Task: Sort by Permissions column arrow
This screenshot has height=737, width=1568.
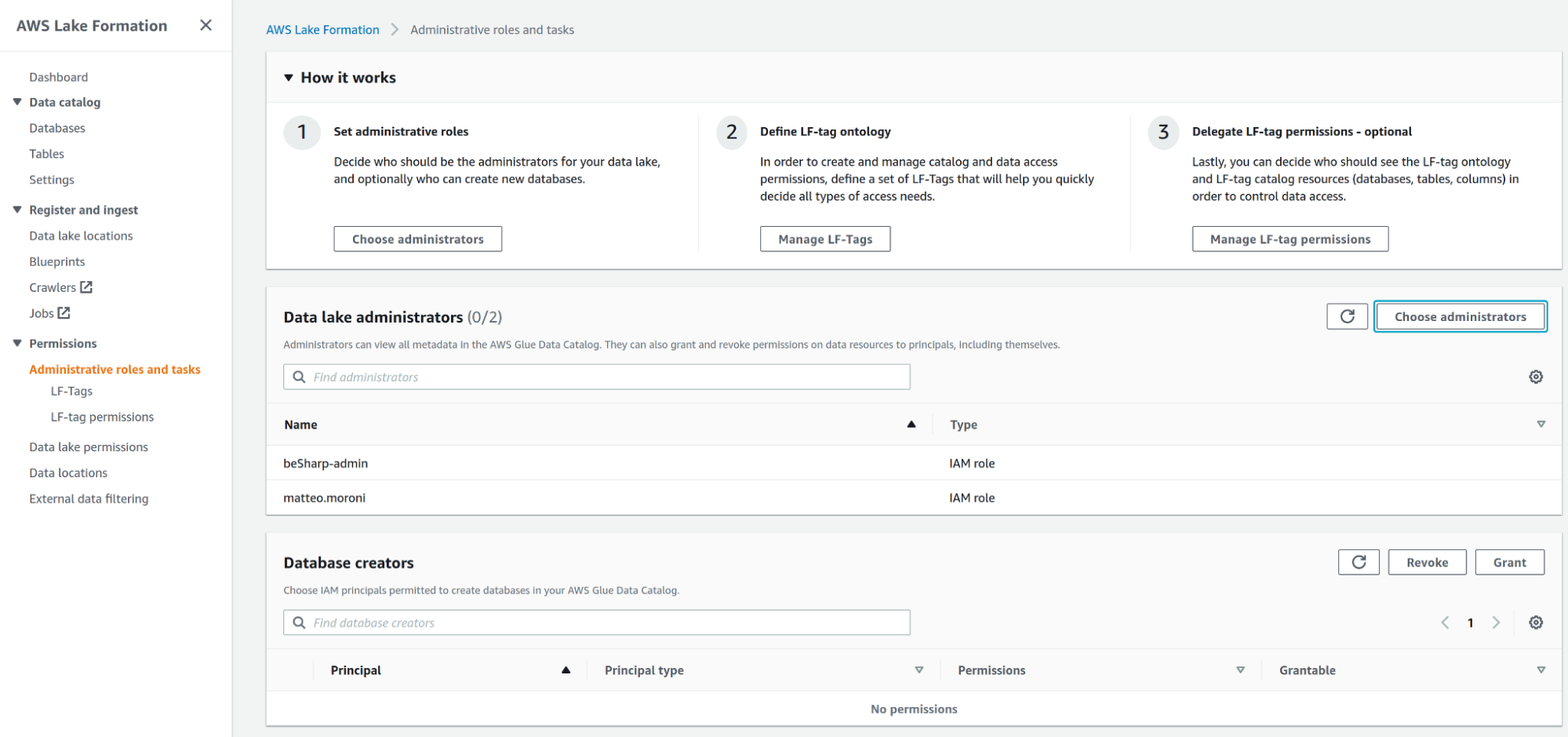Action: pos(1240,670)
